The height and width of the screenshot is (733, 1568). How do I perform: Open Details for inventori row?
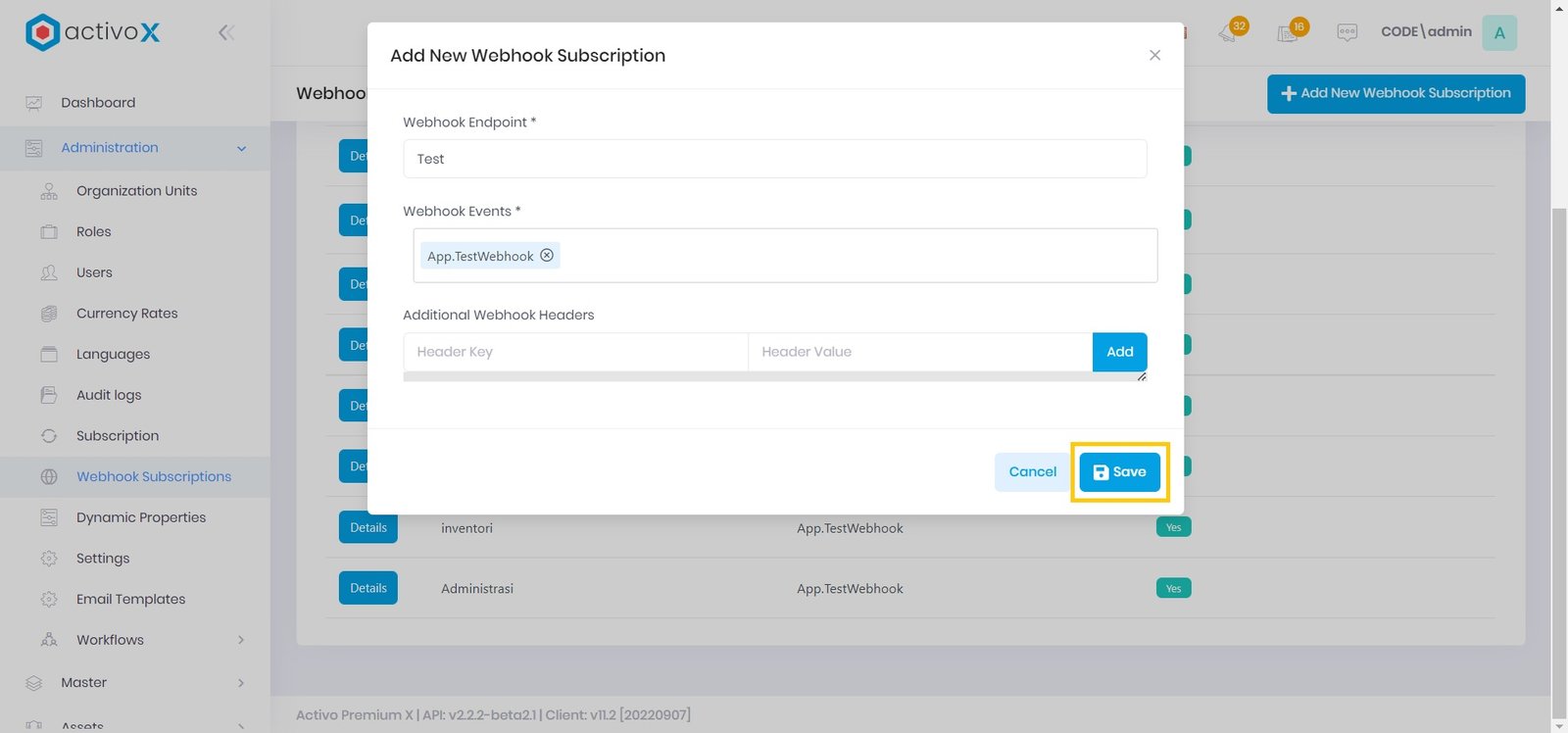368,527
